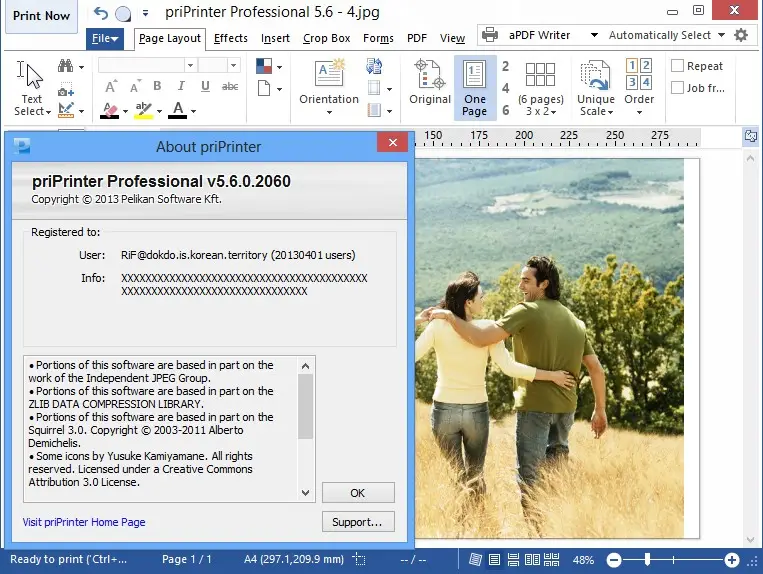Open the Orientation menu
Viewport: 763px width, 574px height.
click(x=329, y=88)
